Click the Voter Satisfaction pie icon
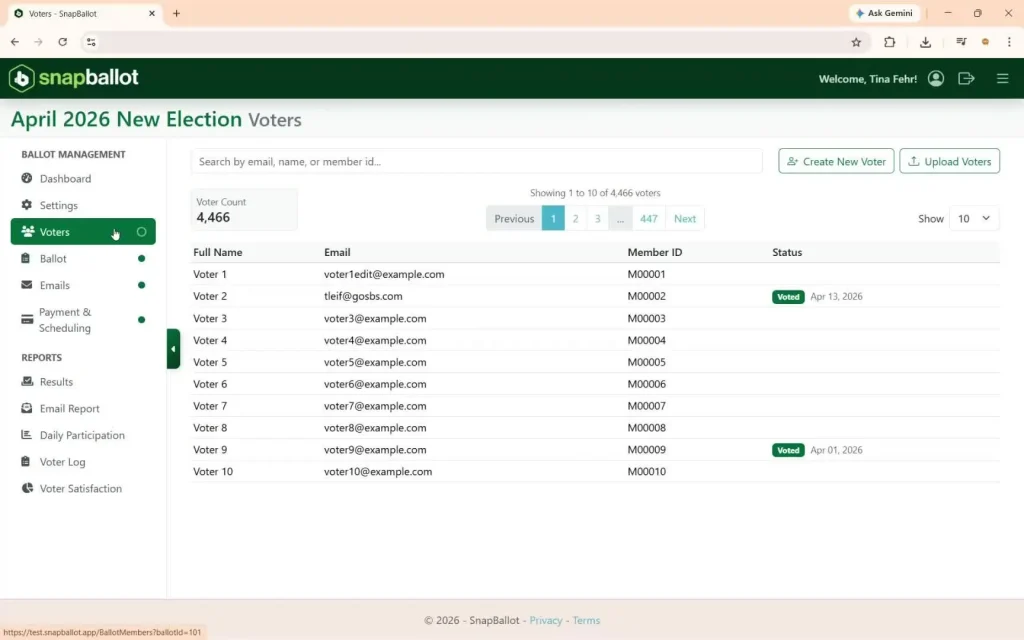 click(27, 488)
